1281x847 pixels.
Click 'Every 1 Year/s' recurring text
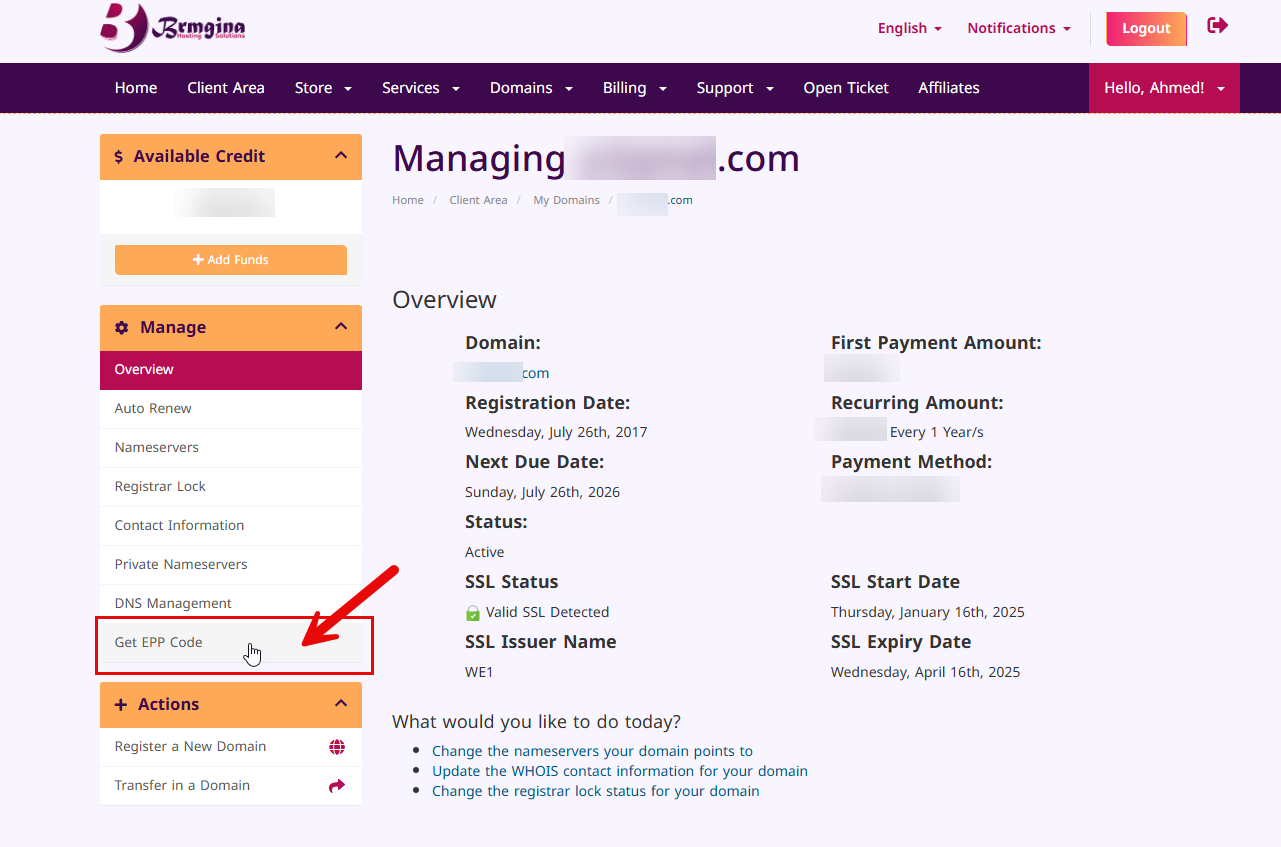click(937, 432)
